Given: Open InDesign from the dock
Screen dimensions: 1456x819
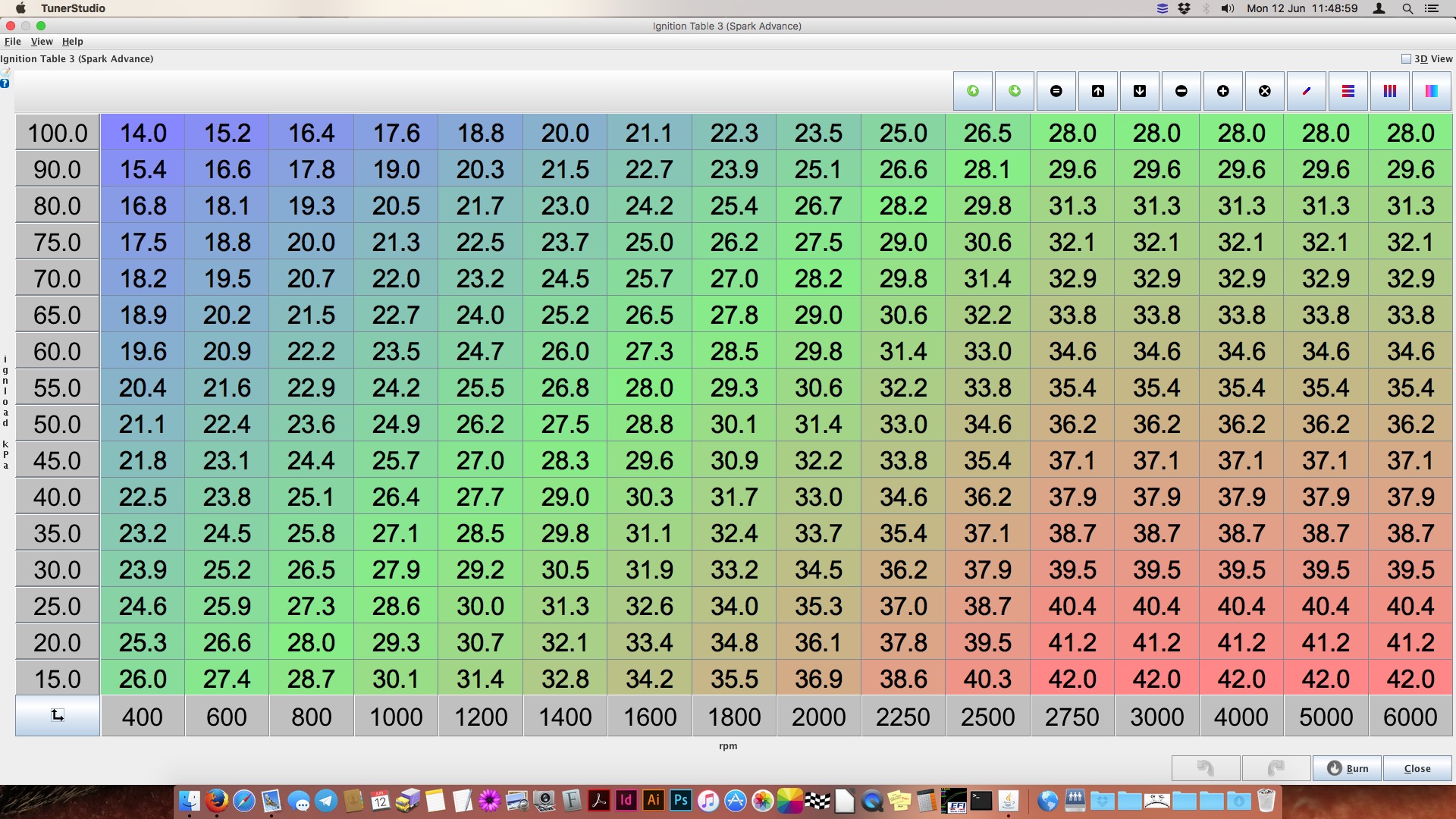Looking at the screenshot, I should click(x=626, y=800).
